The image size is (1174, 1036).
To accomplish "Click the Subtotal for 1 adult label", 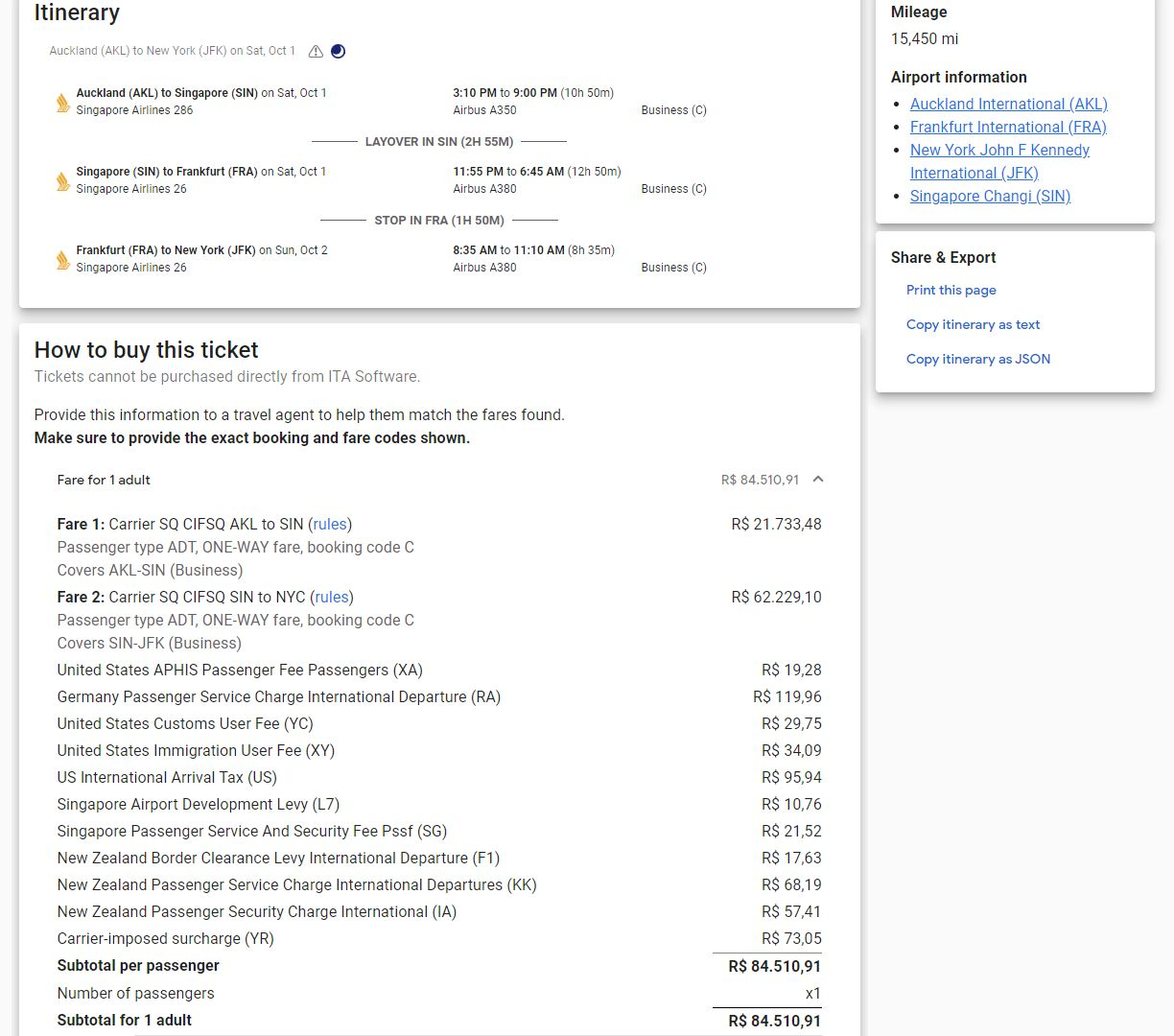I will 124,1020.
